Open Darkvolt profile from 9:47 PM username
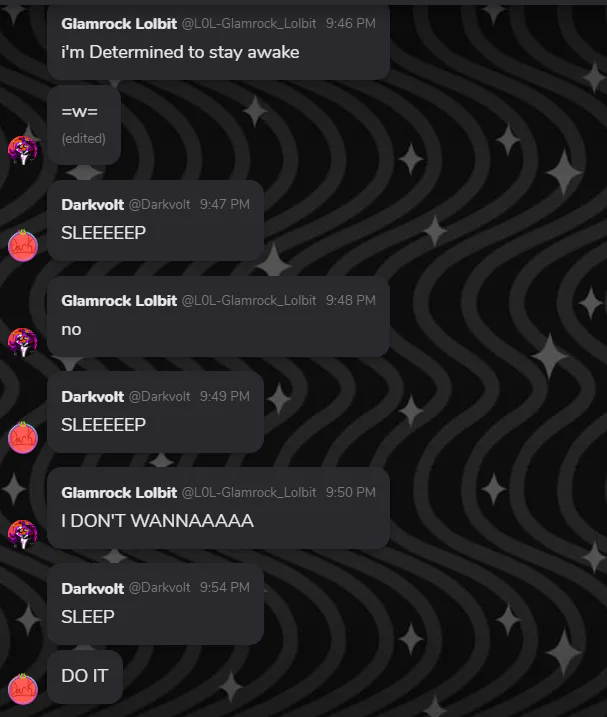The width and height of the screenshot is (607, 717). coord(92,204)
